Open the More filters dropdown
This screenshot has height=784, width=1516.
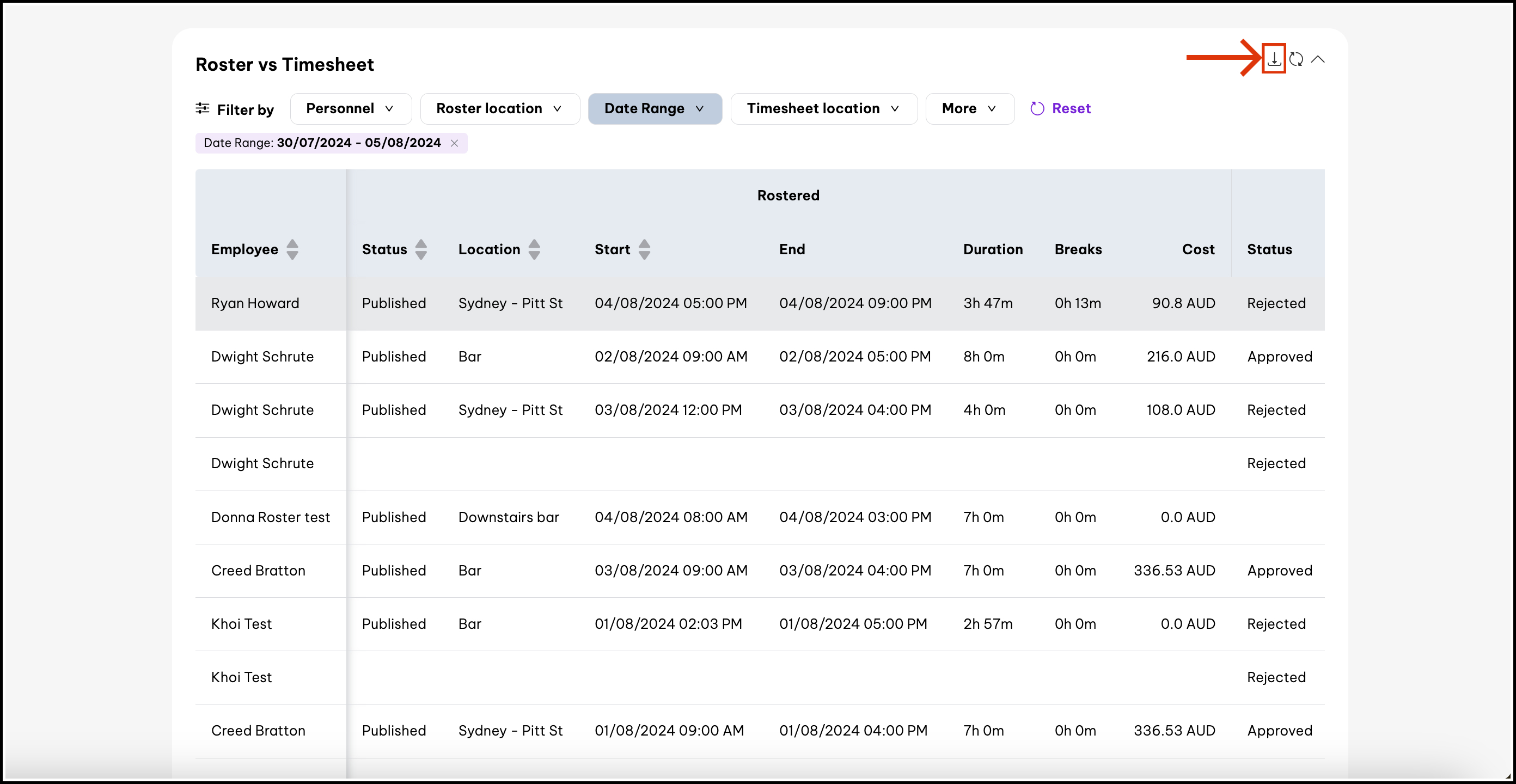(969, 109)
